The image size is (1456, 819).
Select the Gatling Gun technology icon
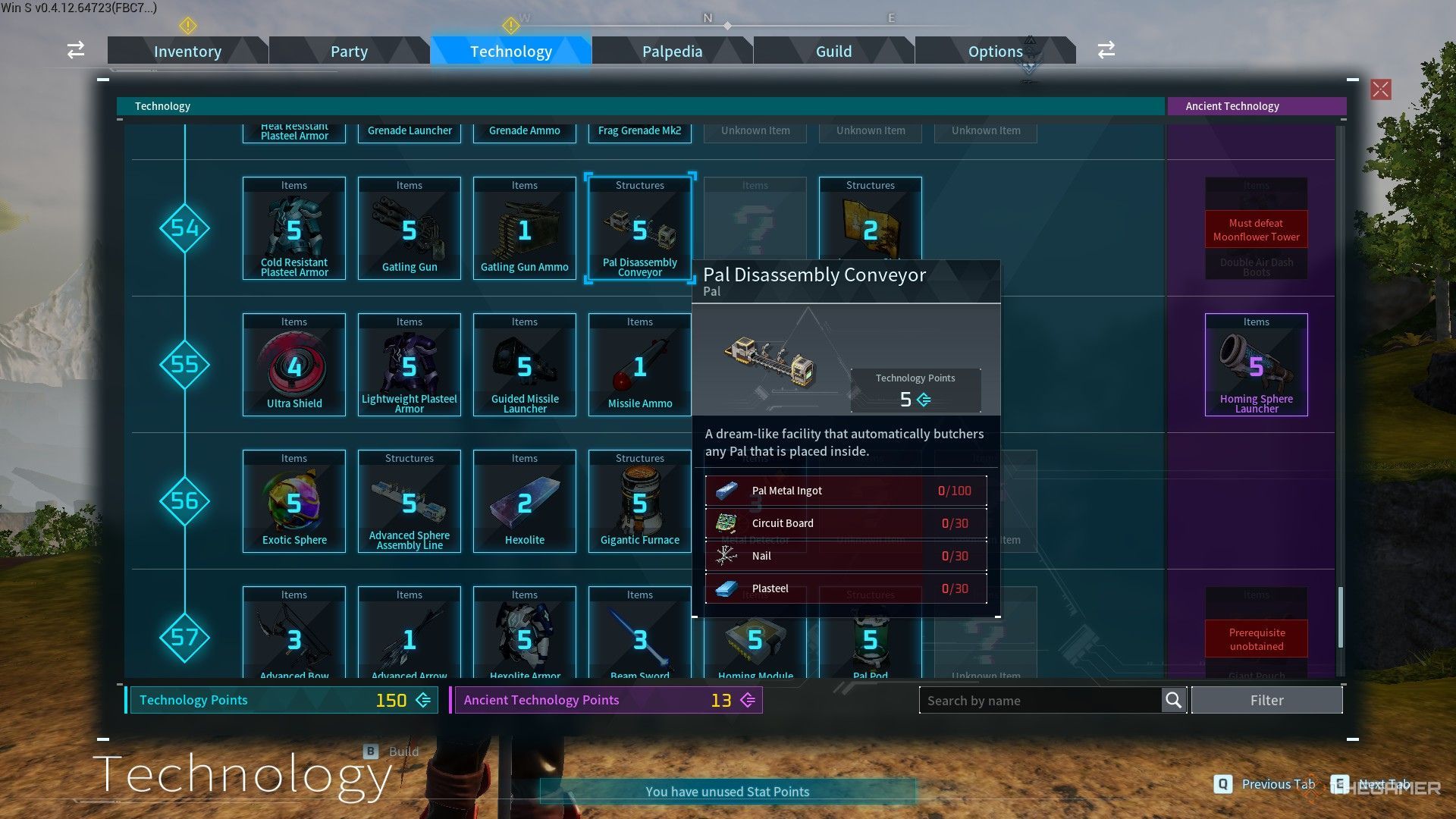[409, 228]
